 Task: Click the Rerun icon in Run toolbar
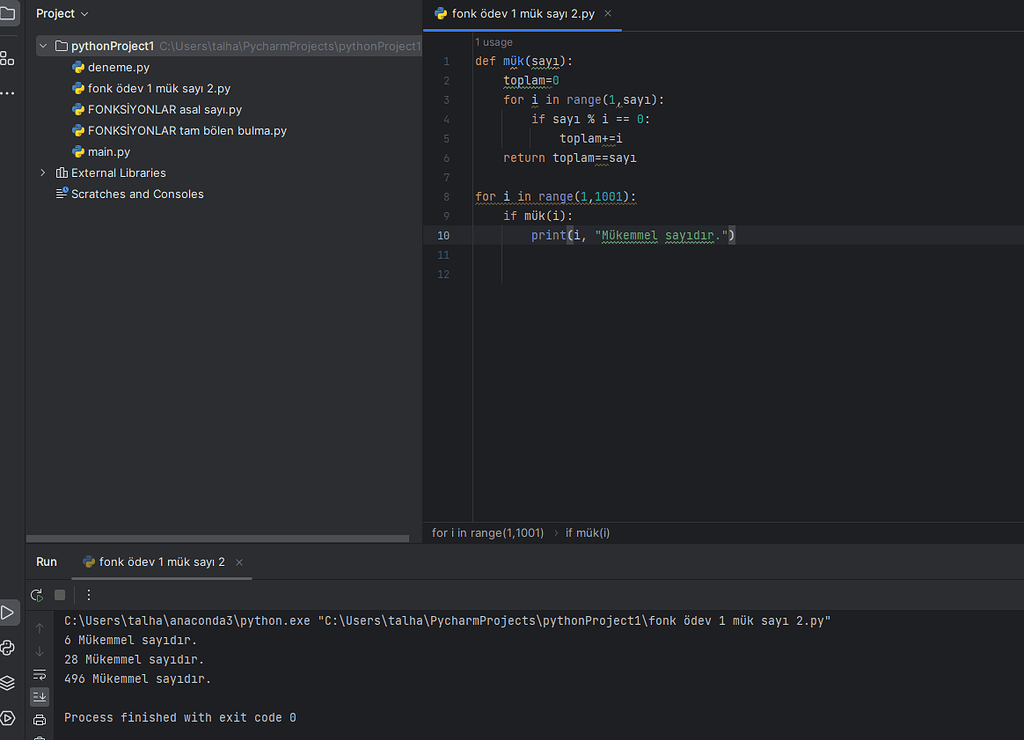[x=37, y=595]
